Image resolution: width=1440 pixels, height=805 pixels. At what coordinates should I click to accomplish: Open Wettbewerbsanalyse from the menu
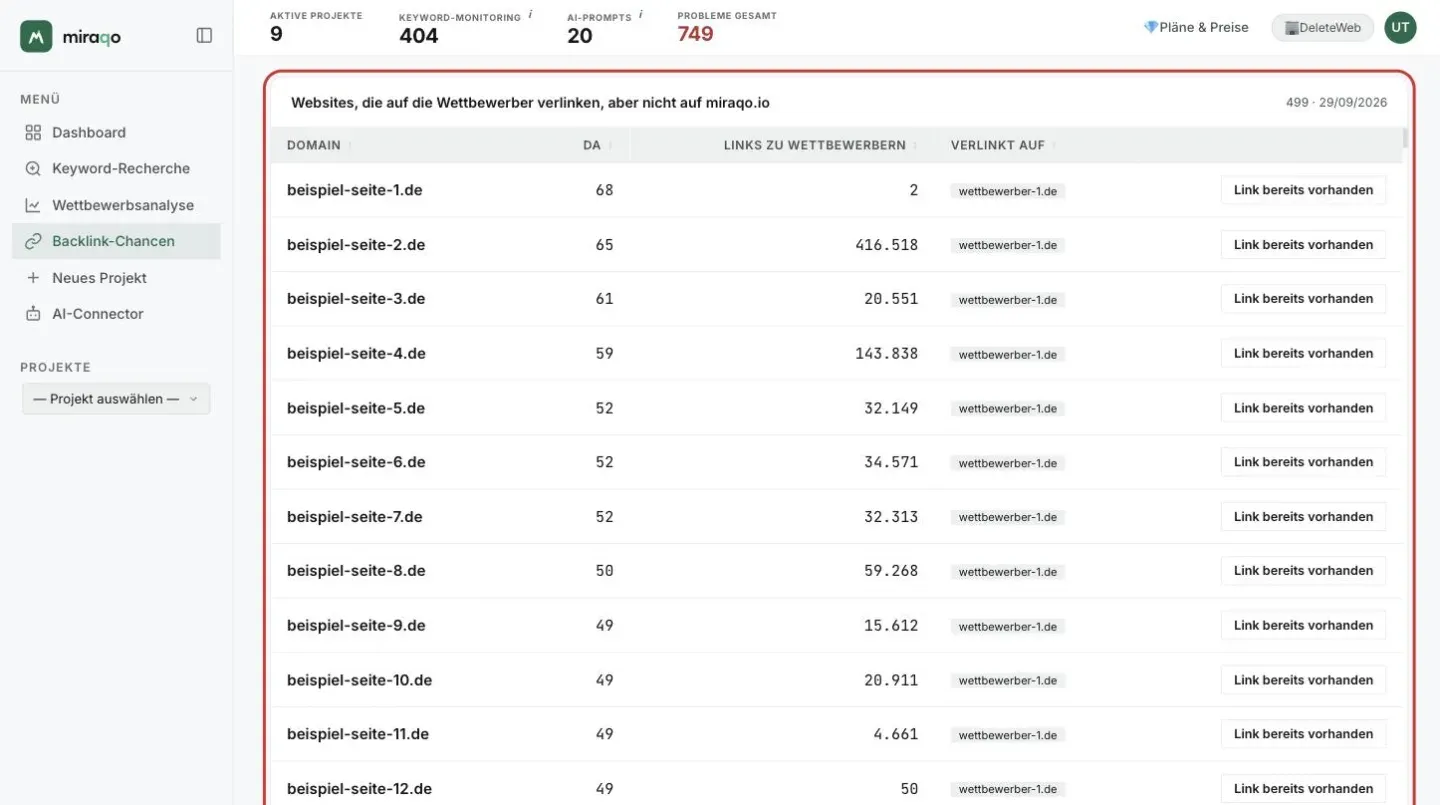coord(116,205)
